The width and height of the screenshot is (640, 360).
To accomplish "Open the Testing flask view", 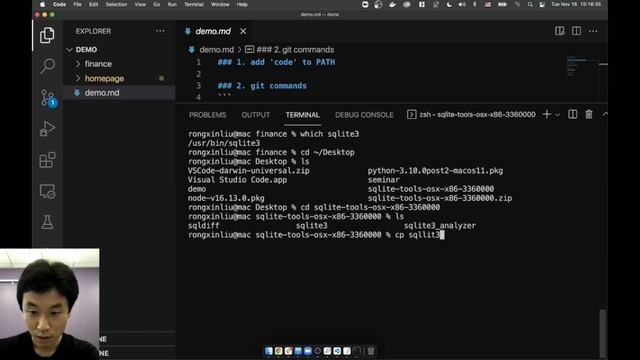I will point(47,222).
